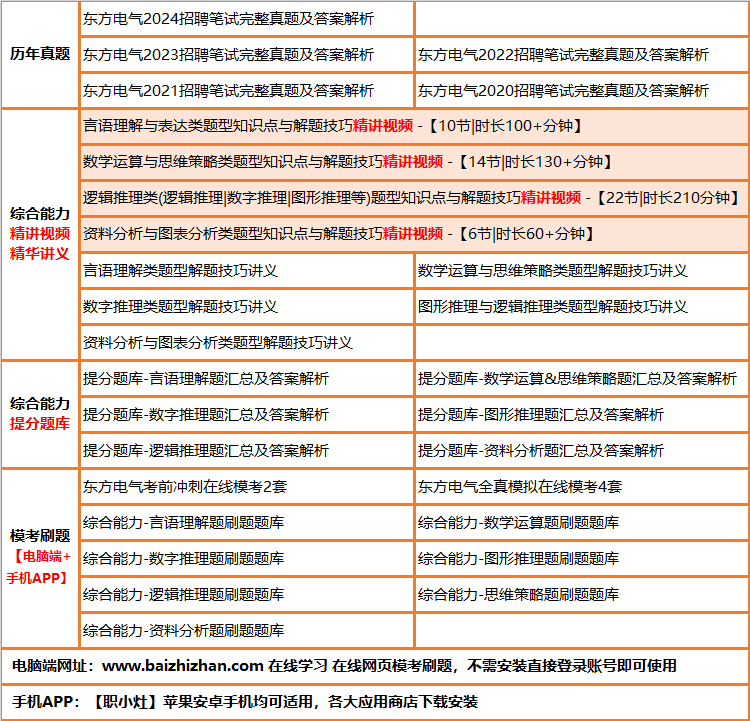This screenshot has height=721, width=750.
Task: Open 数字推理类题型解题技巧讲义
Action: [180, 307]
